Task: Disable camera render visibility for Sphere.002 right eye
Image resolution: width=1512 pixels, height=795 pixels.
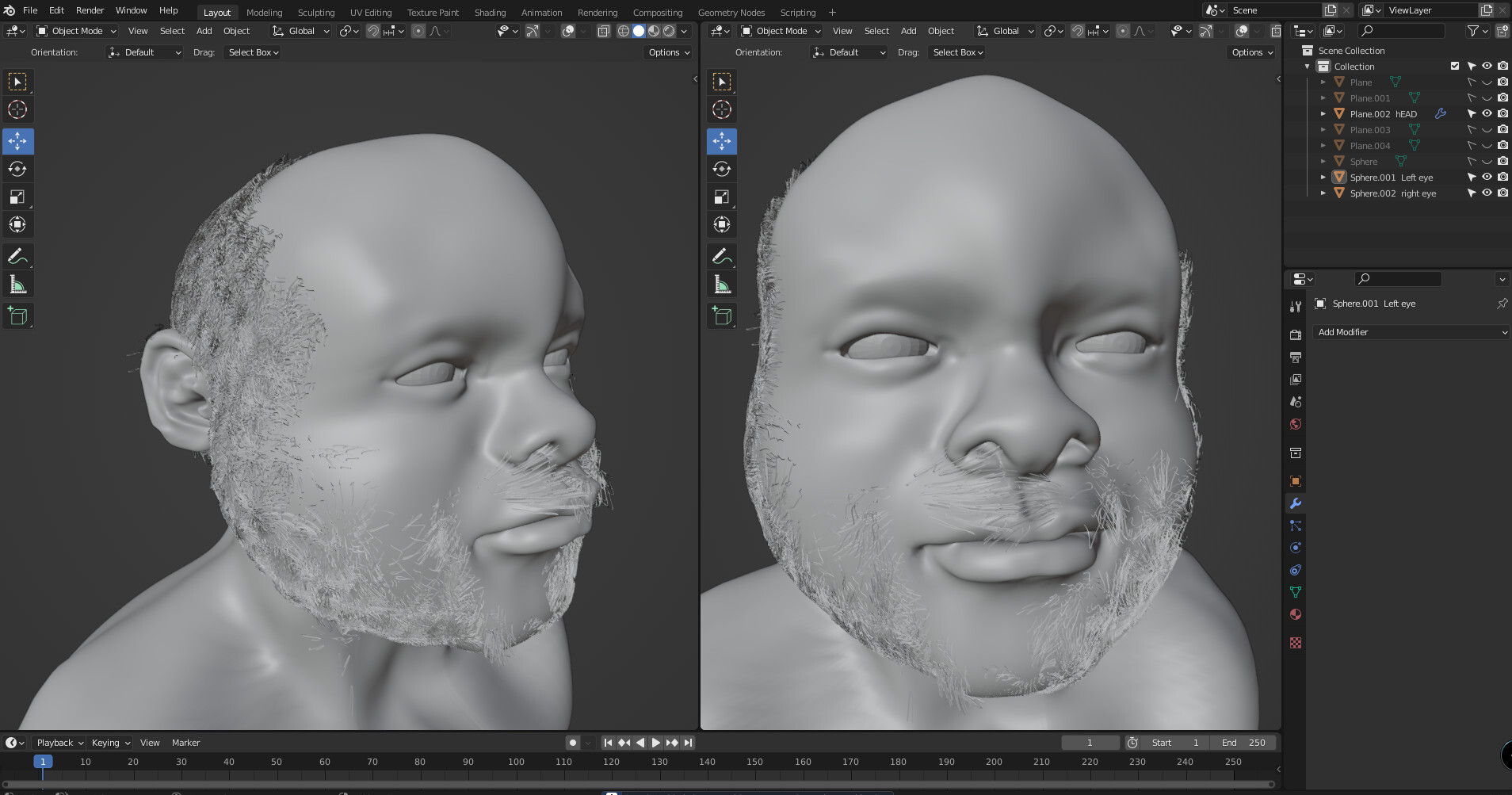Action: [1502, 193]
